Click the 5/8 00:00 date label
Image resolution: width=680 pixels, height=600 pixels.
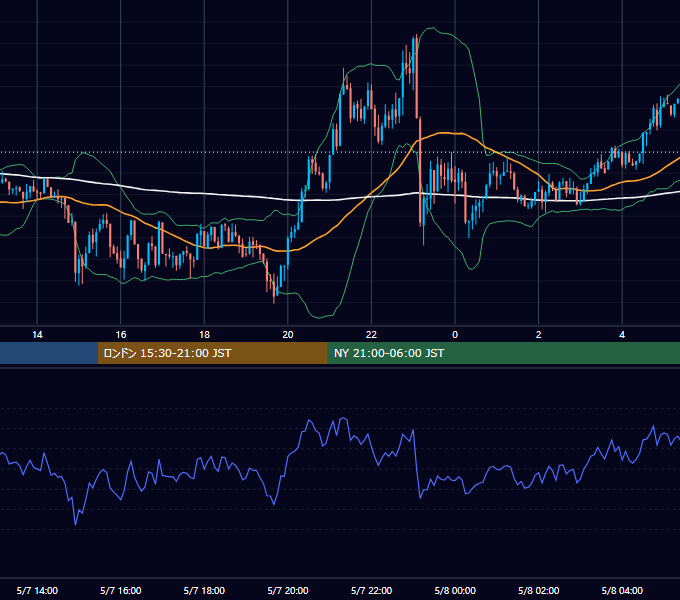[455, 590]
